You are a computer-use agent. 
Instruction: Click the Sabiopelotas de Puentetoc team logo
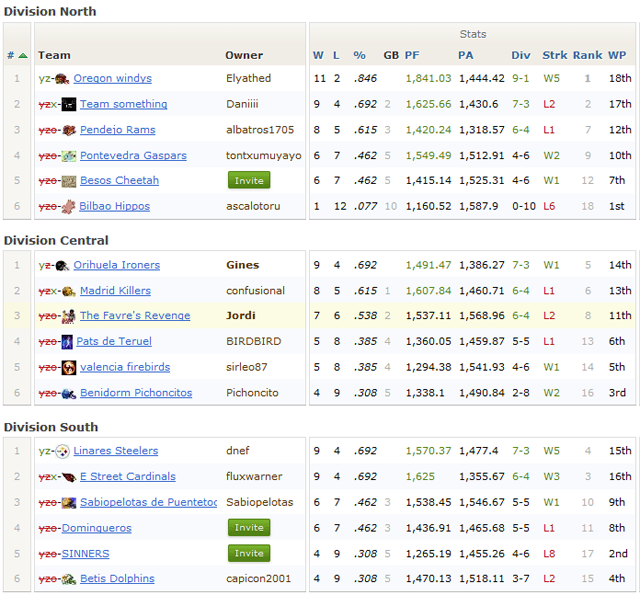[69, 503]
